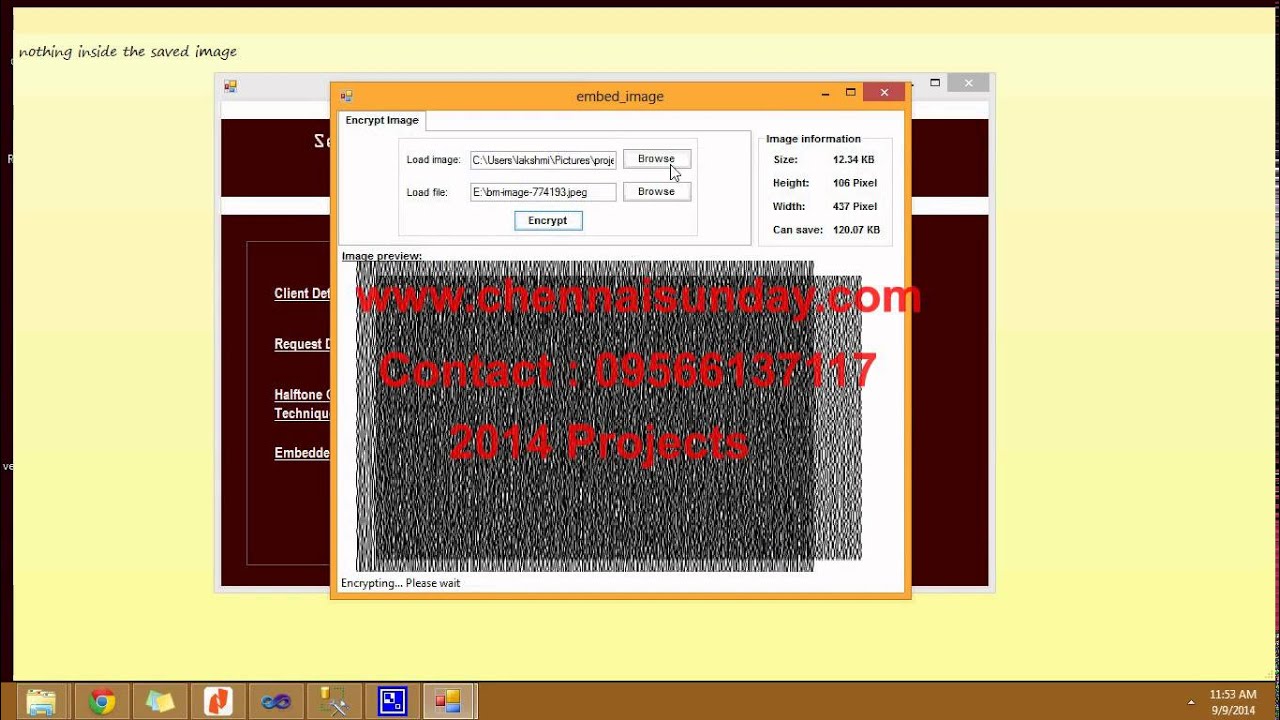This screenshot has width=1280, height=720.
Task: Minimize the embed_image window
Action: (x=825, y=94)
